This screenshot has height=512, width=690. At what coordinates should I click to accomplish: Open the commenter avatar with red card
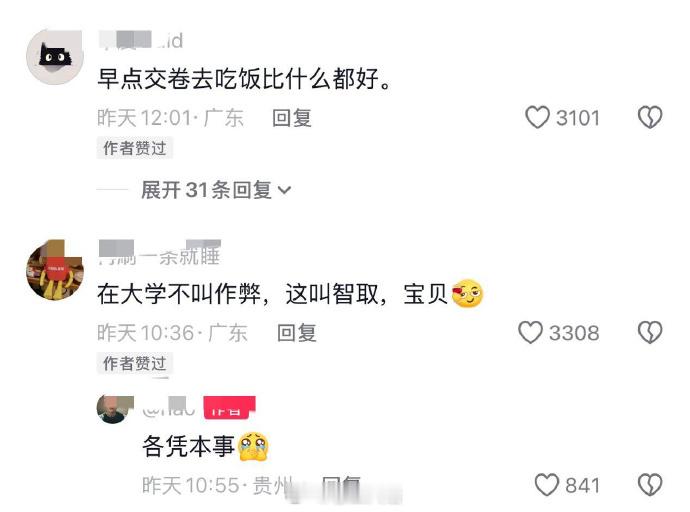pos(55,271)
